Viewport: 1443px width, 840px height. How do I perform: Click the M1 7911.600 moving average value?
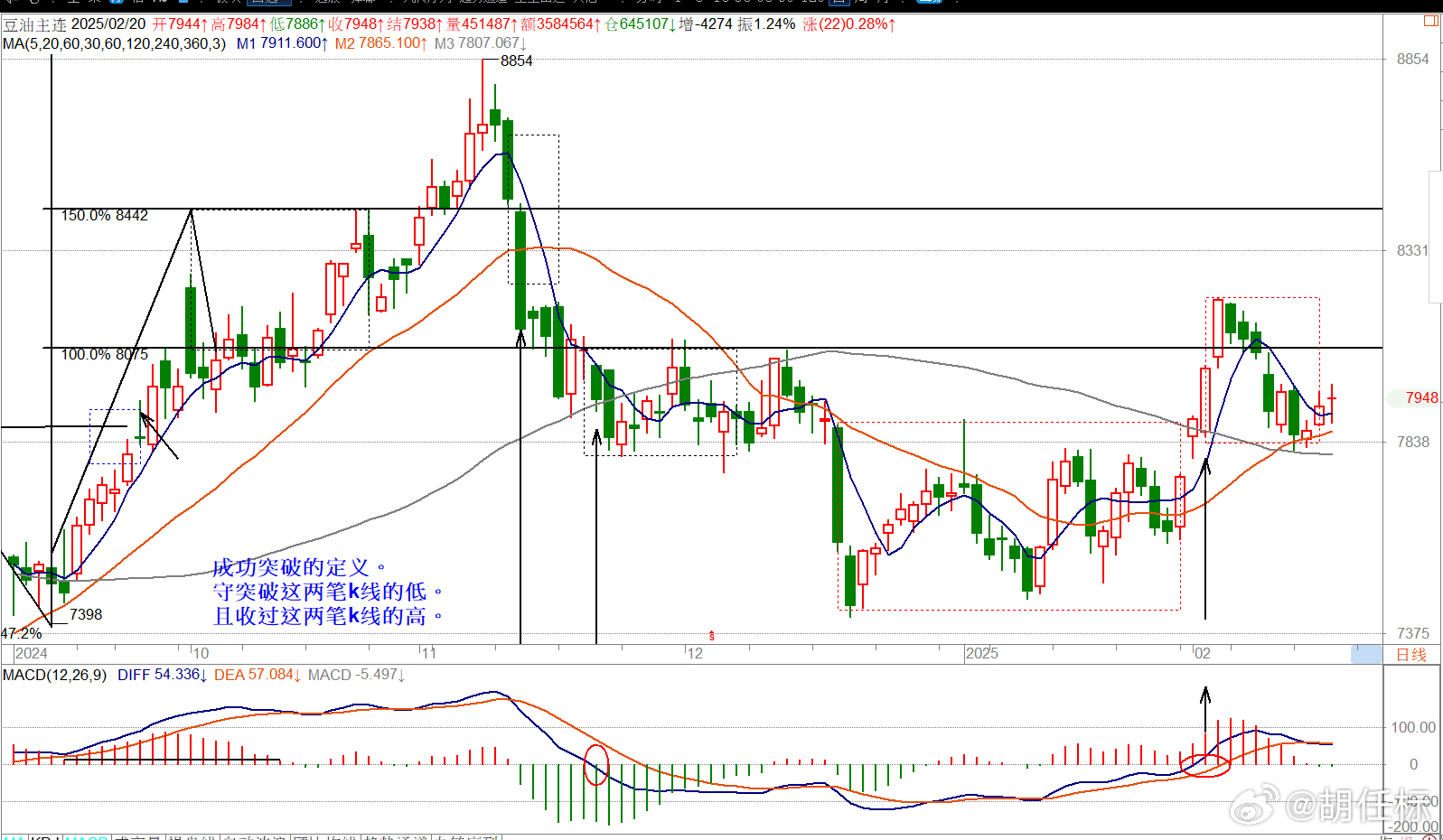[x=282, y=43]
